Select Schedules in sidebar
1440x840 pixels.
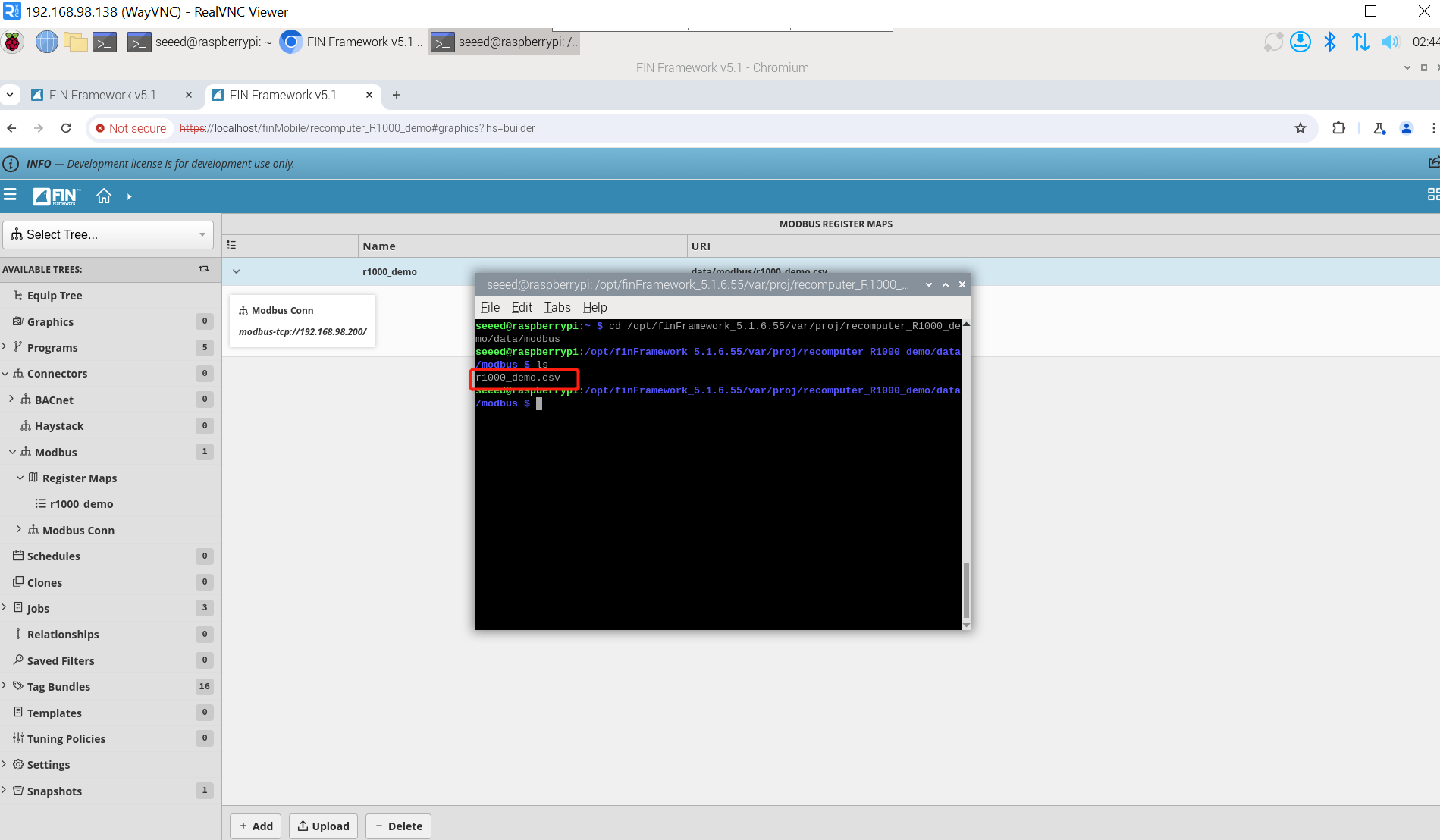(x=53, y=556)
